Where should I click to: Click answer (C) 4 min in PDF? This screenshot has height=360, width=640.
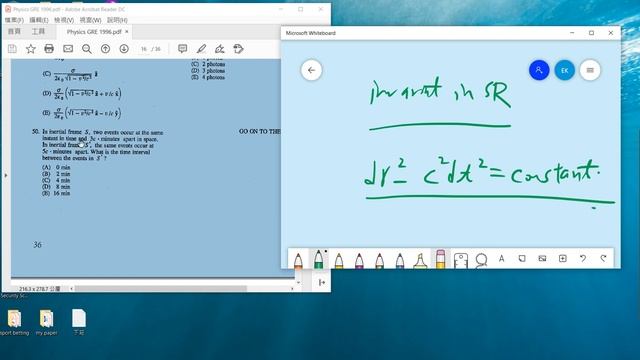tap(56, 180)
